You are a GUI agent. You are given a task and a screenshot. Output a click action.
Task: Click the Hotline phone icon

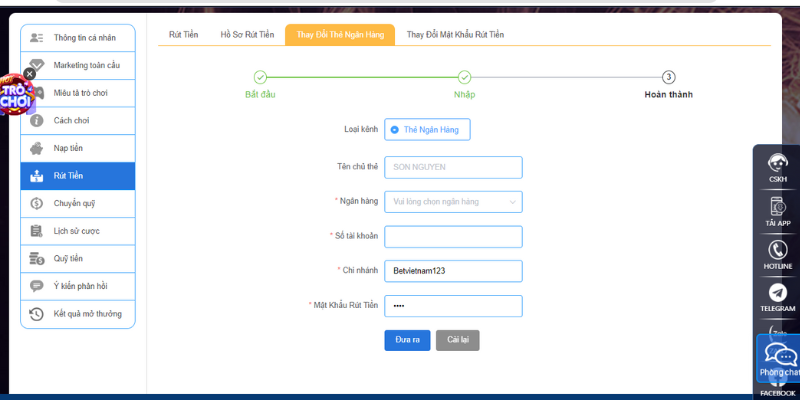pyautogui.click(x=777, y=251)
